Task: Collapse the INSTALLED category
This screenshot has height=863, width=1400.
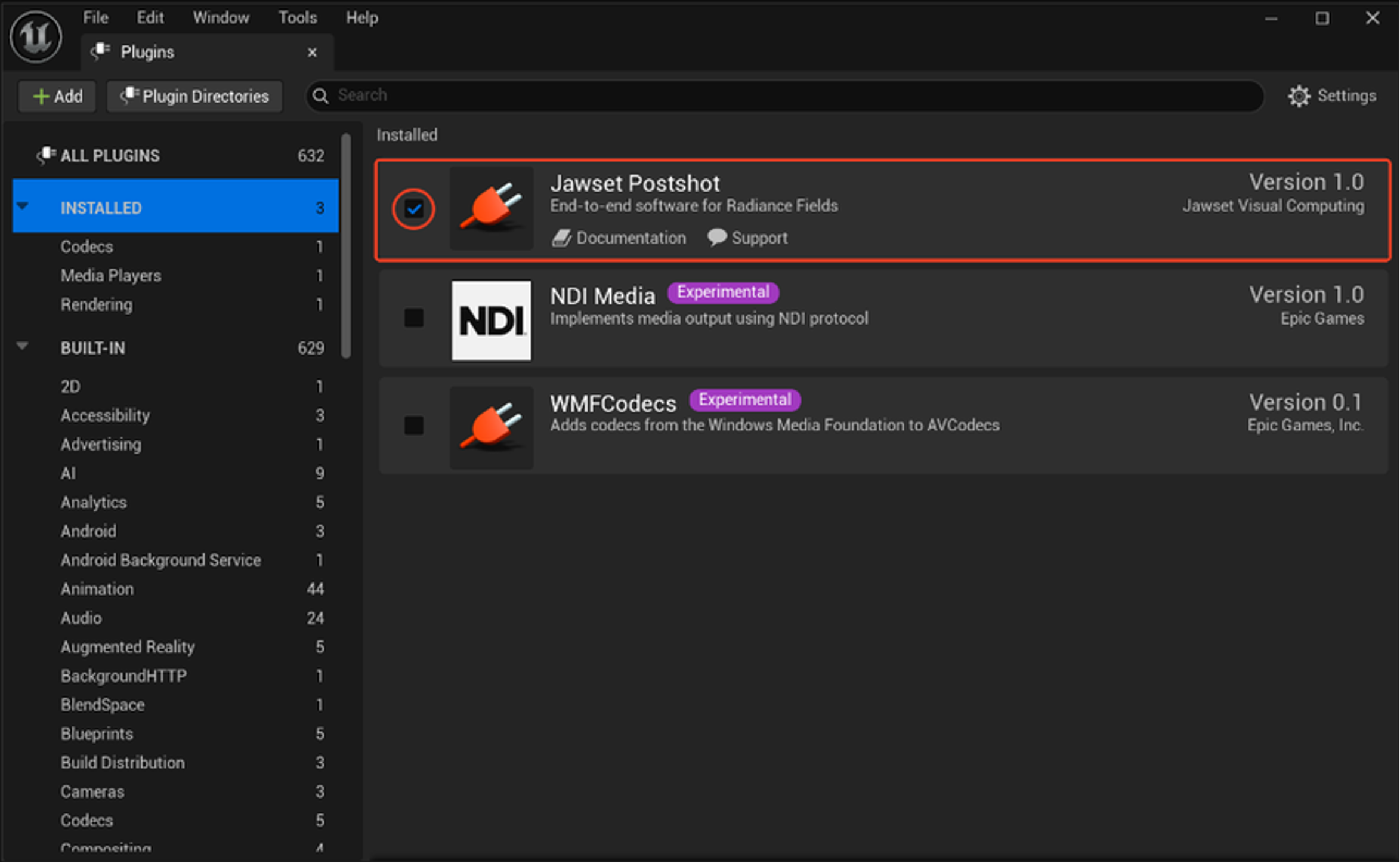Action: point(23,206)
